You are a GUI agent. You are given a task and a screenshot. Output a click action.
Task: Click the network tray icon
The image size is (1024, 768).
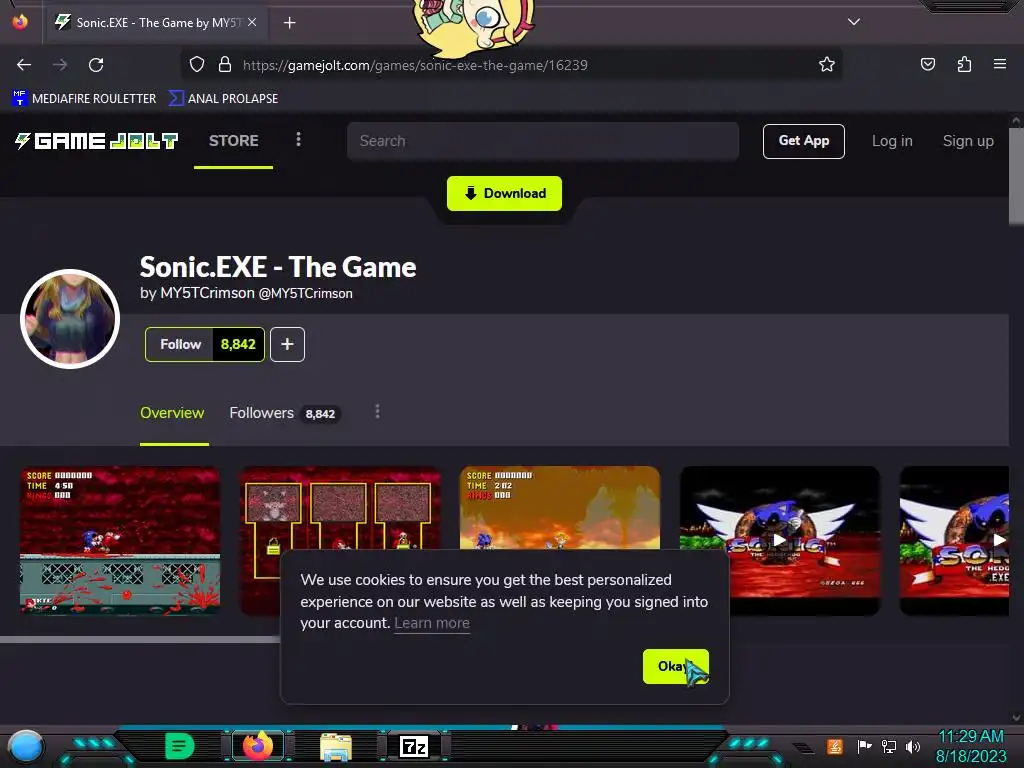pyautogui.click(x=889, y=746)
